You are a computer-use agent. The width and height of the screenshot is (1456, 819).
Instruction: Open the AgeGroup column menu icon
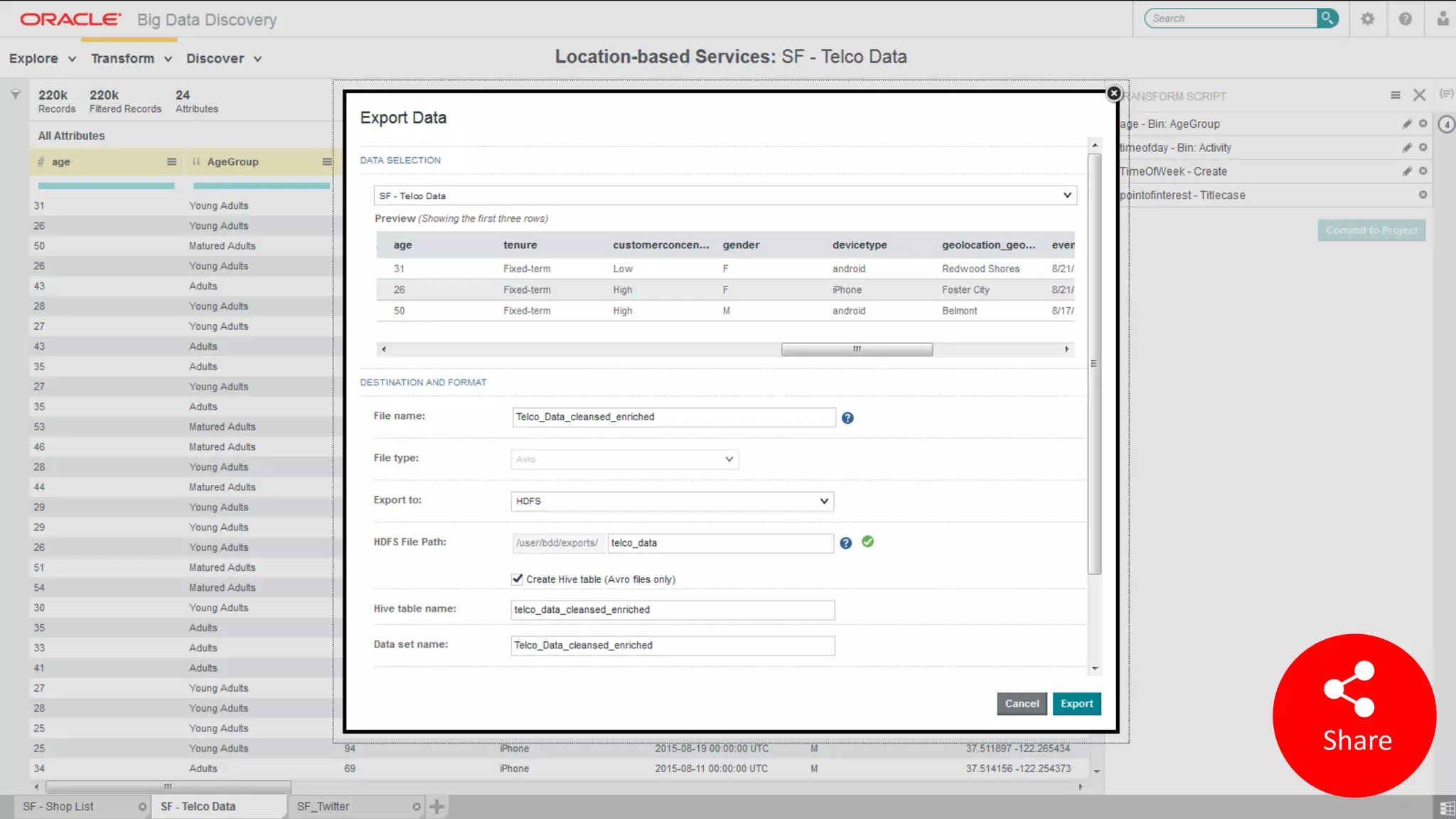326,162
